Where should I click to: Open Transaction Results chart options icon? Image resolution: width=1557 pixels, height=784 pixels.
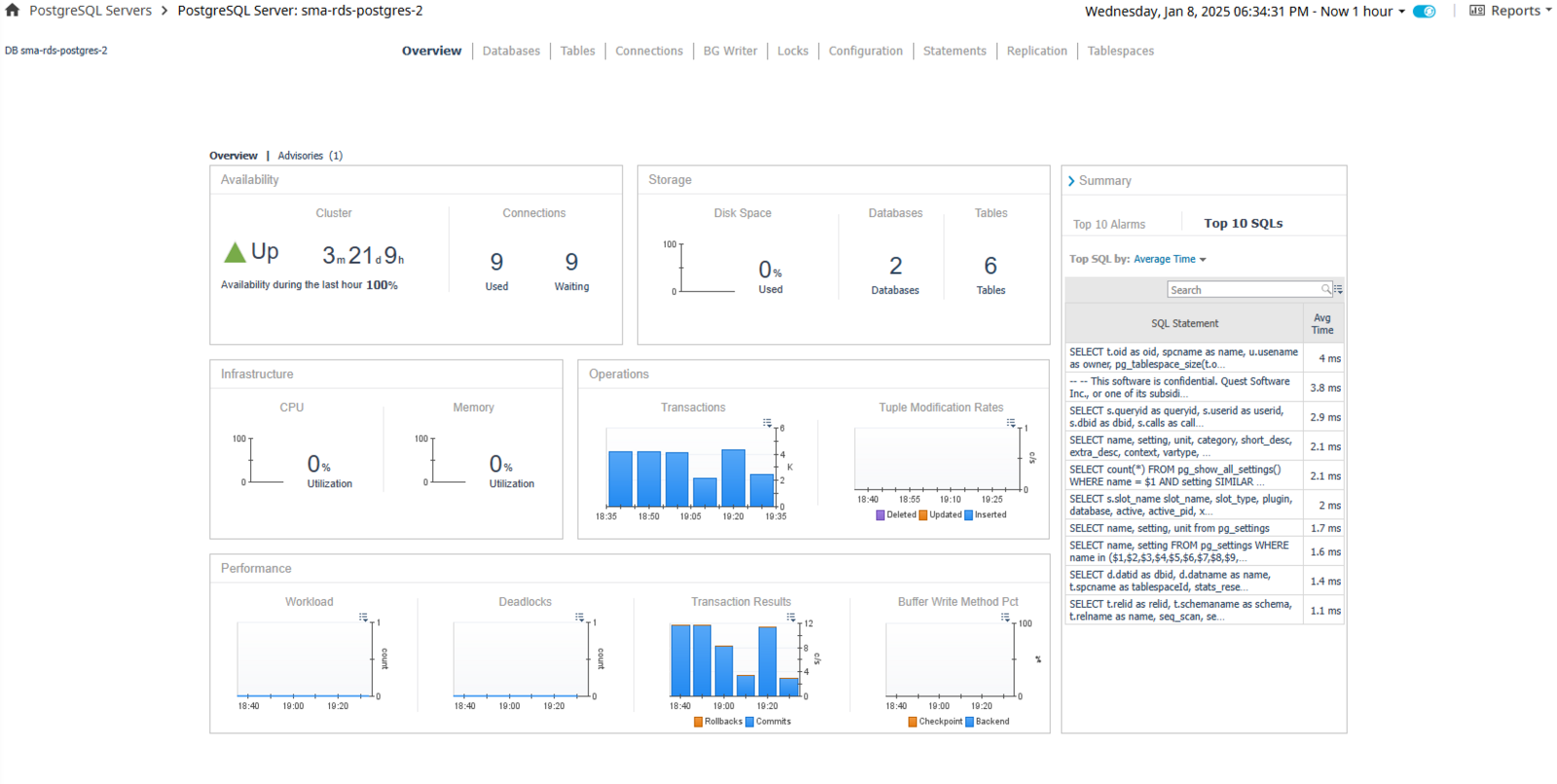791,618
